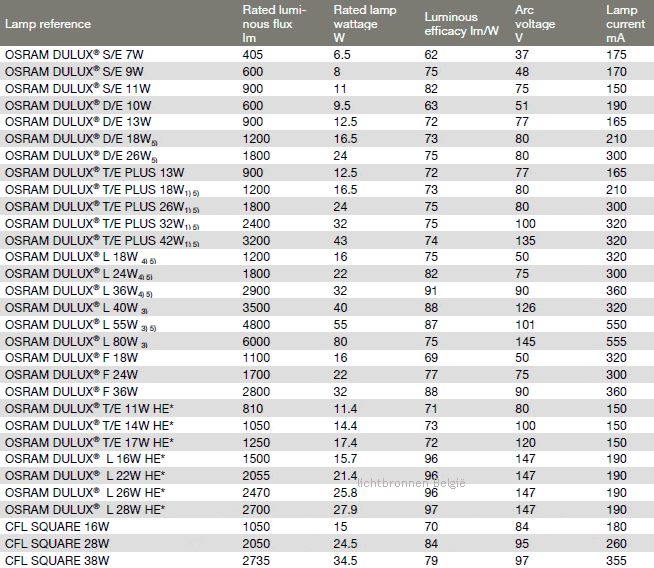Click luminous flux value '2900'

click(257, 291)
